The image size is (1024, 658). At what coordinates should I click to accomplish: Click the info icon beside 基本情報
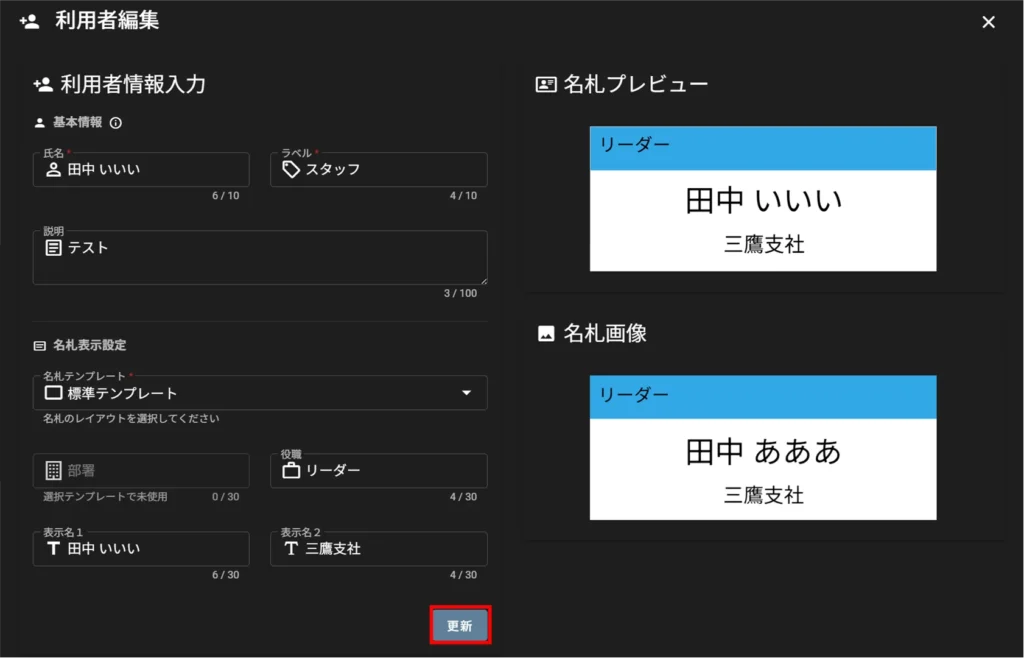[116, 123]
